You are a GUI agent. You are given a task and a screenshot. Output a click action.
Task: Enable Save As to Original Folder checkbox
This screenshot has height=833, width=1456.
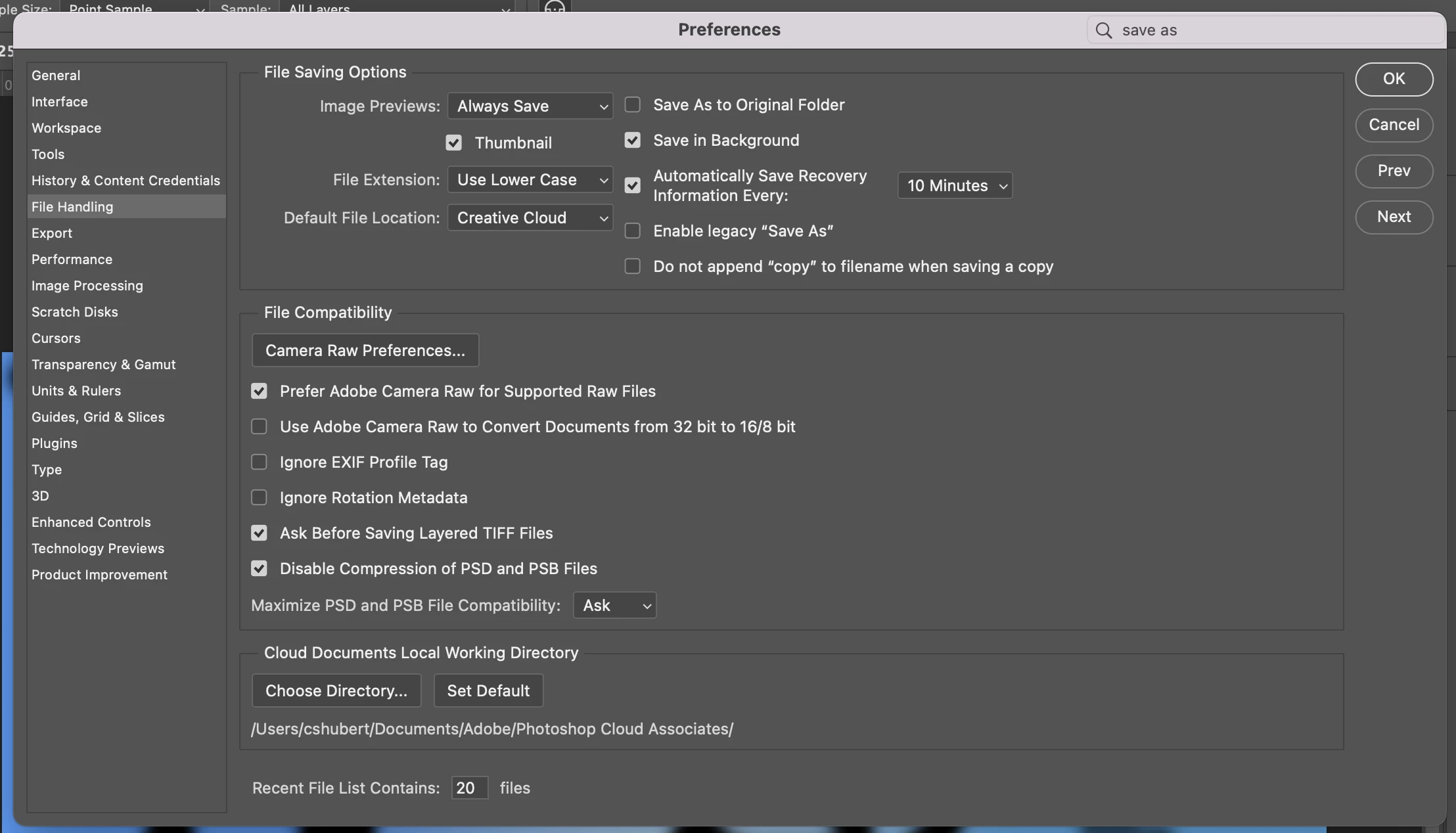click(632, 105)
